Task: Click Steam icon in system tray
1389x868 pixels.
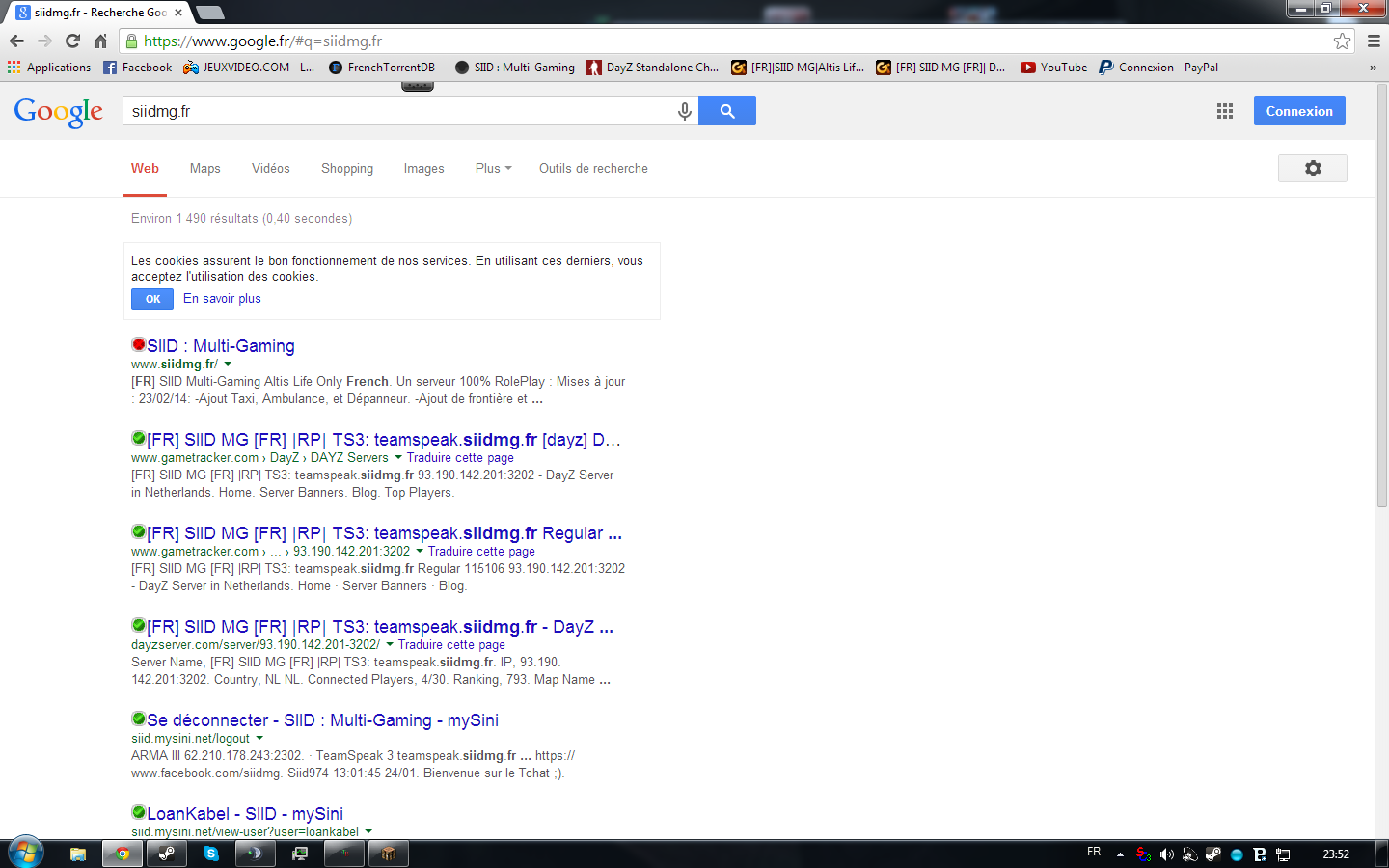Action: (x=1212, y=854)
